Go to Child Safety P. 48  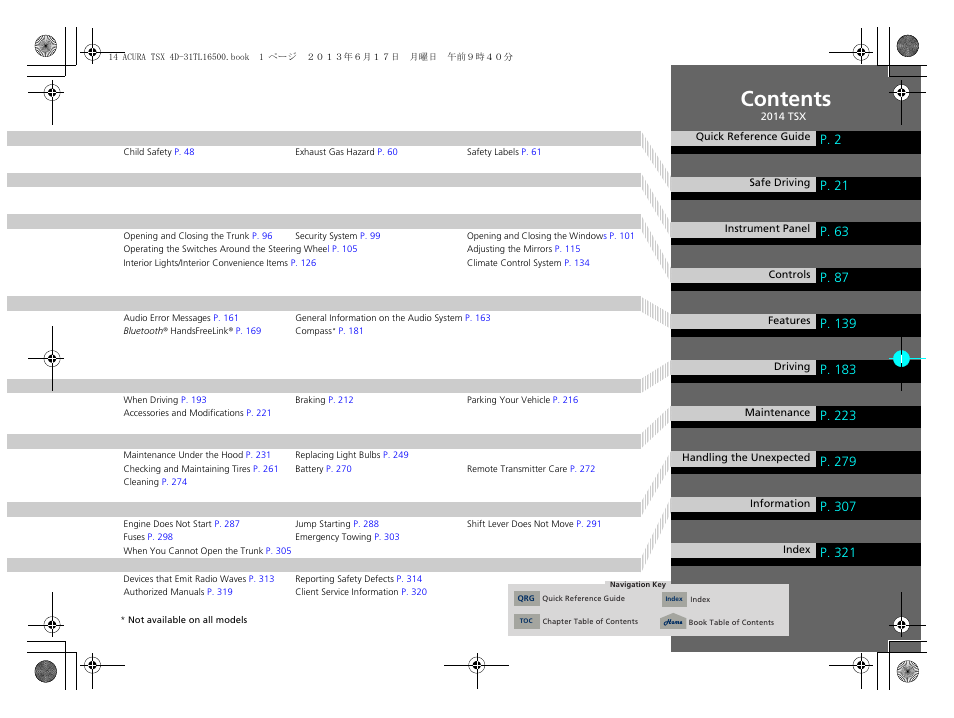(x=159, y=152)
